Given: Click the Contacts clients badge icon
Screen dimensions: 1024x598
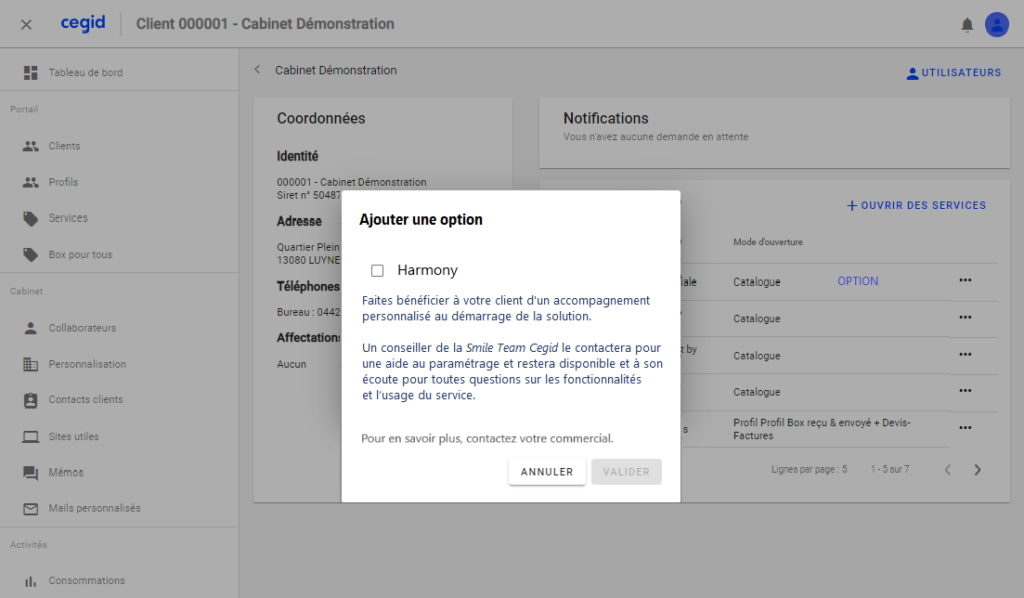Looking at the screenshot, I should pyautogui.click(x=31, y=400).
